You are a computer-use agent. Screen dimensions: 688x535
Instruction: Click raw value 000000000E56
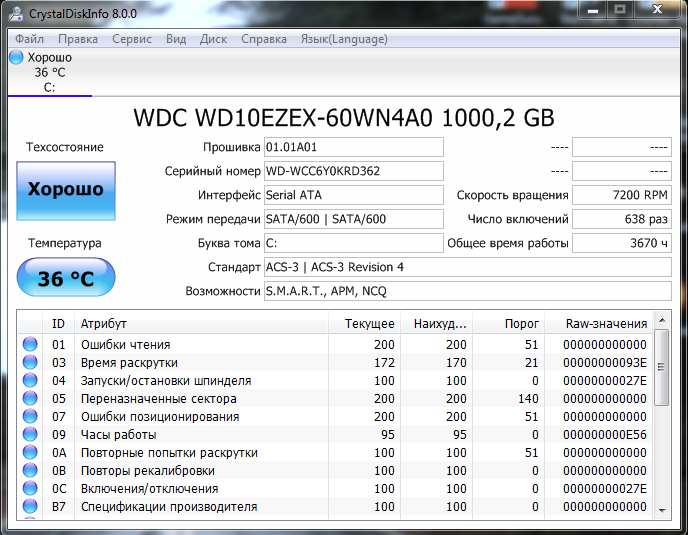605,434
